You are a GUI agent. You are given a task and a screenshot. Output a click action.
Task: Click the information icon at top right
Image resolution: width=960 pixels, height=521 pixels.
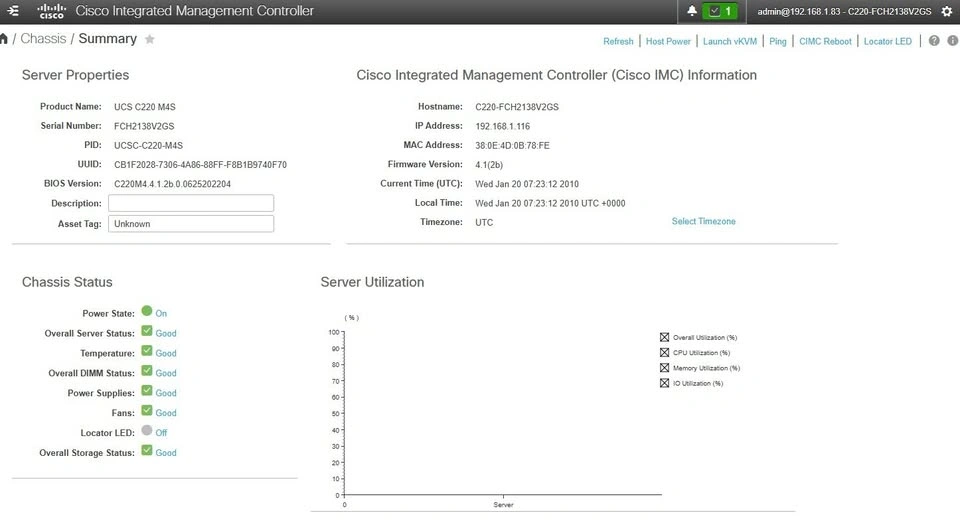pyautogui.click(x=953, y=41)
